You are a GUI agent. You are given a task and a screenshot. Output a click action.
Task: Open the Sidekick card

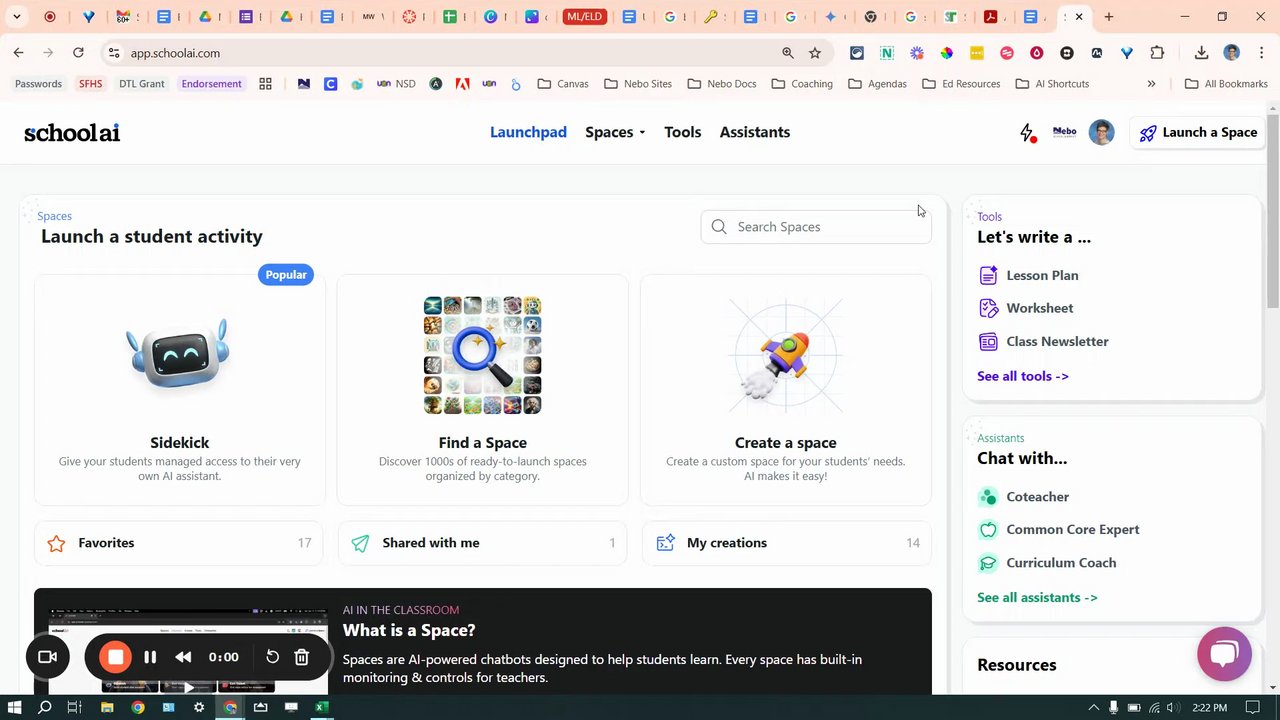[180, 390]
